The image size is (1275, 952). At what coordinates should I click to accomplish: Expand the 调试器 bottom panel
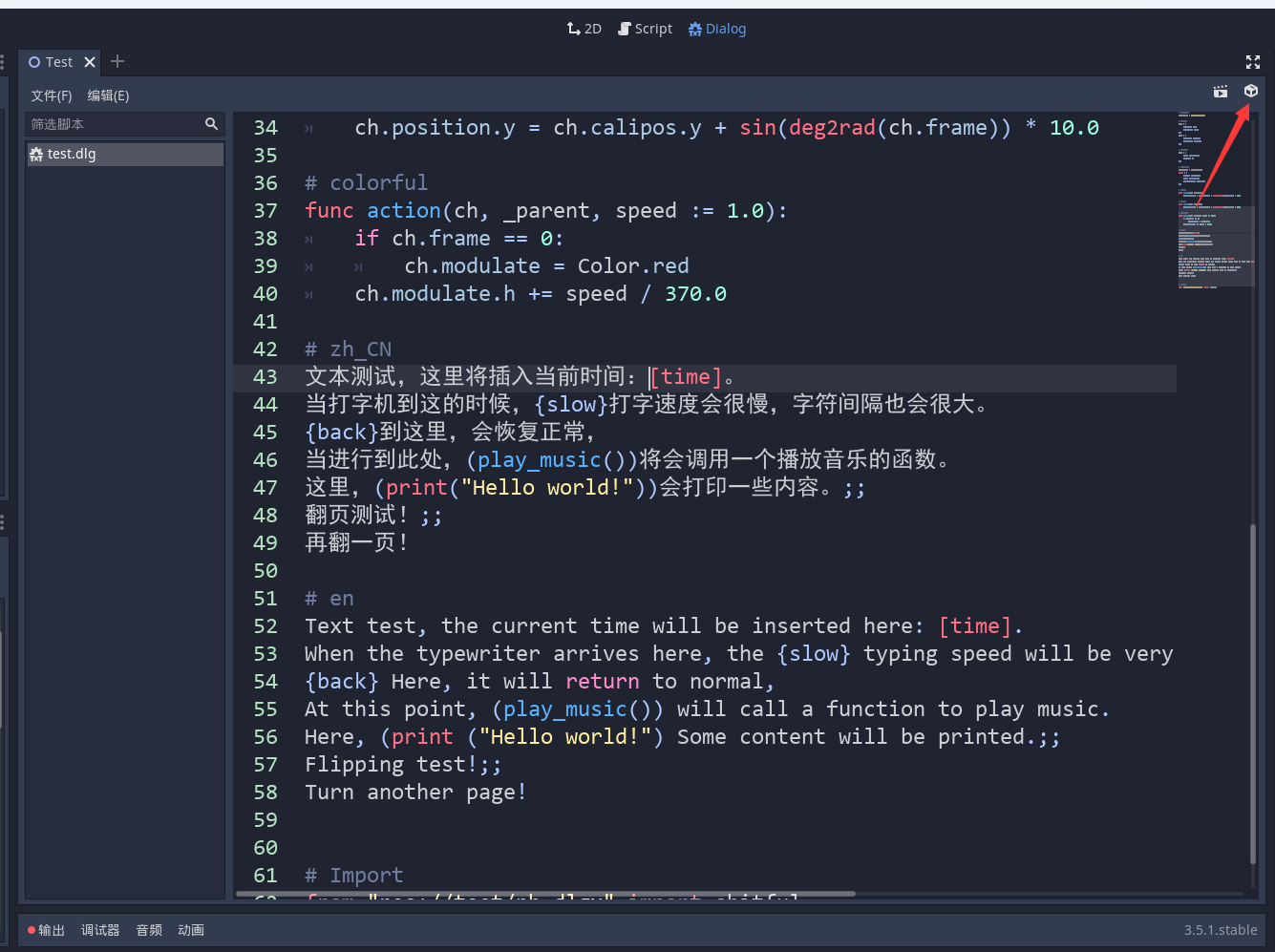(100, 930)
